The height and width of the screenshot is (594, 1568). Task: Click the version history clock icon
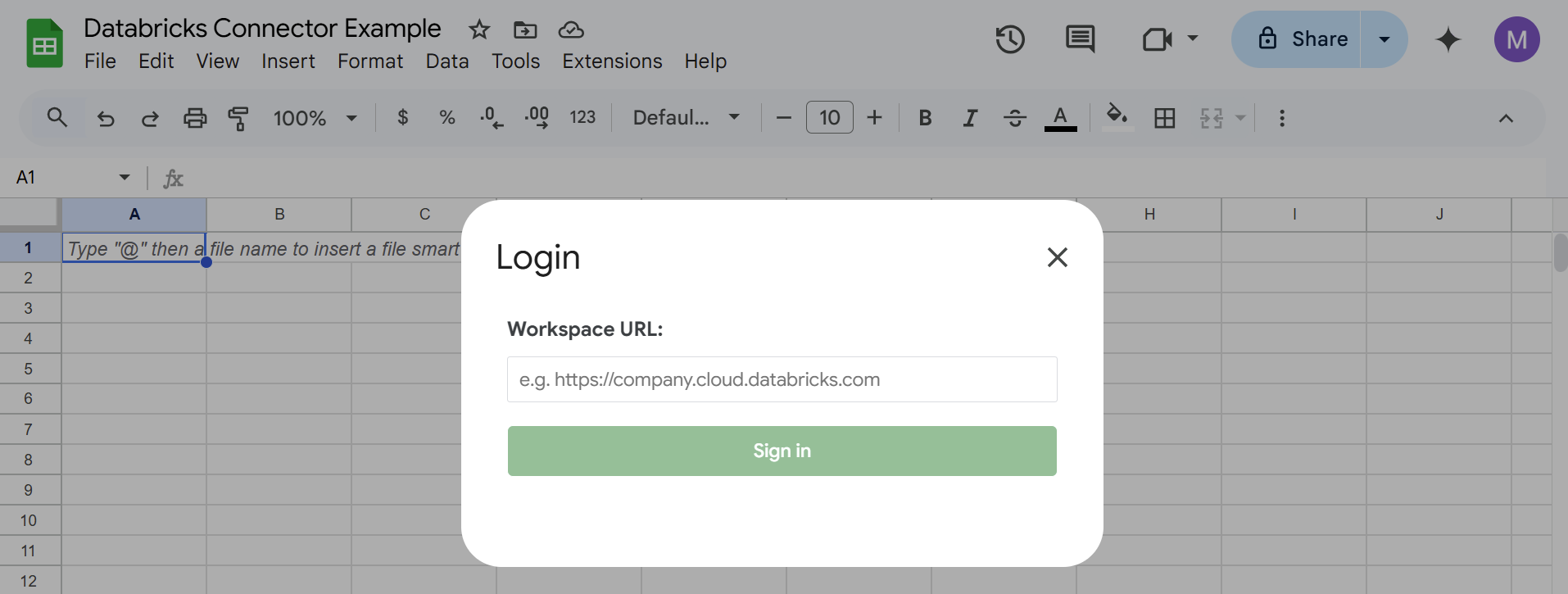tap(1009, 39)
